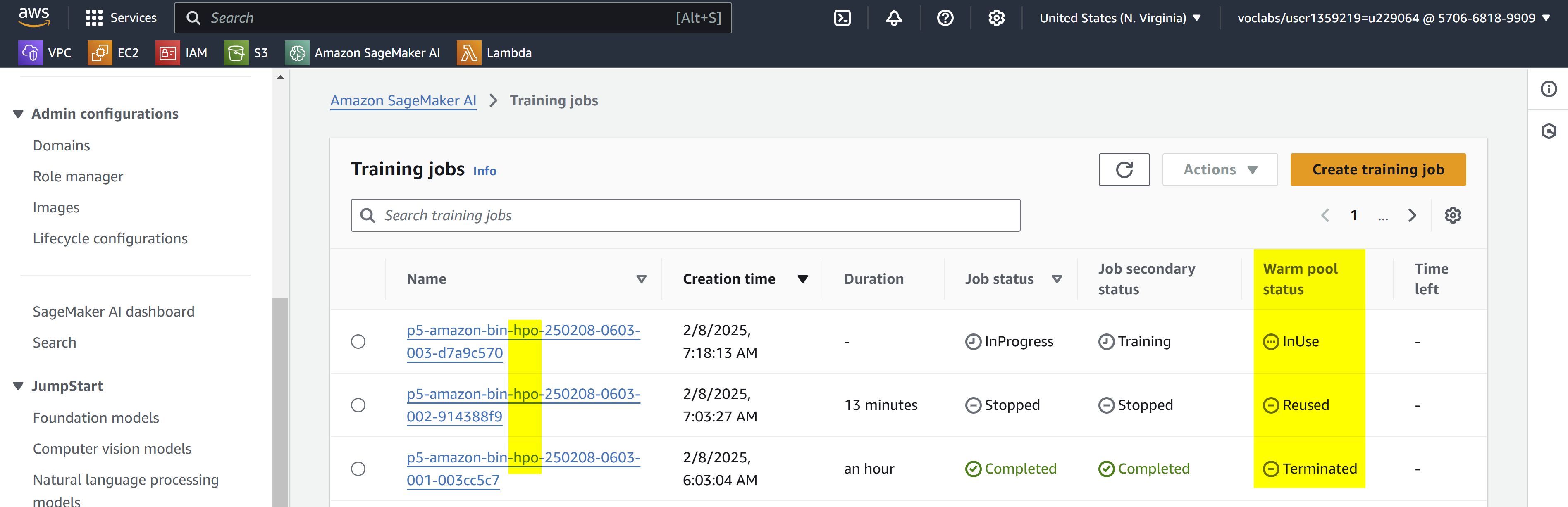The width and height of the screenshot is (1568, 507).
Task: Open AWS CloudShell terminal icon
Action: [x=842, y=18]
